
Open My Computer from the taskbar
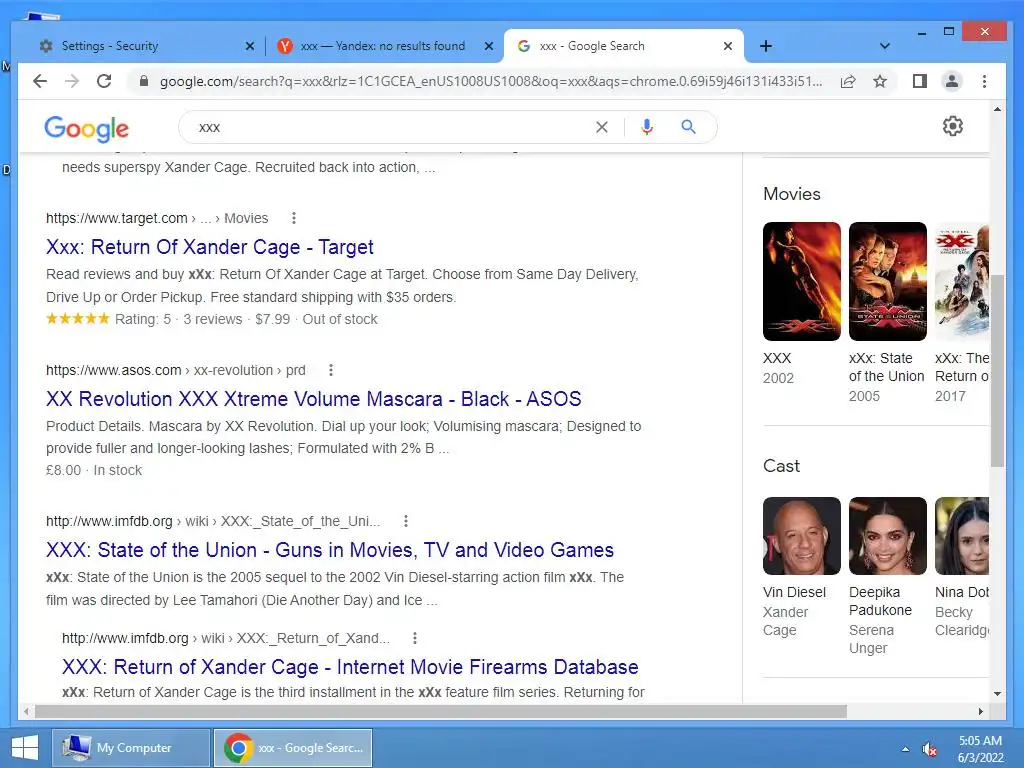coord(131,748)
